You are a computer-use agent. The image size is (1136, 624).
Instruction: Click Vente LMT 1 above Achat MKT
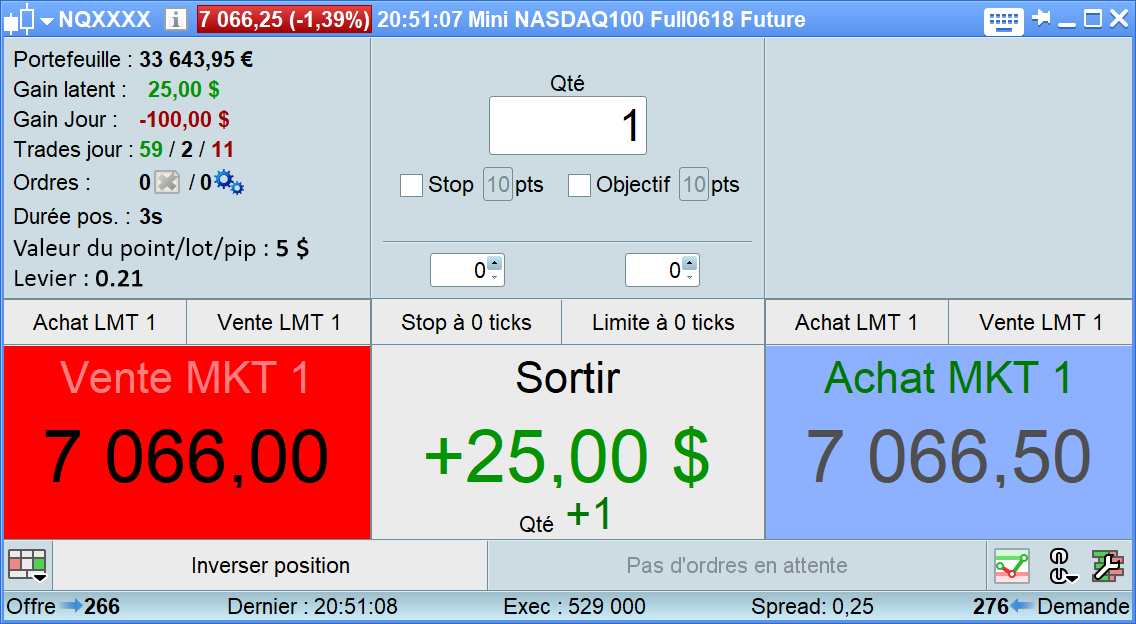[x=1041, y=323]
